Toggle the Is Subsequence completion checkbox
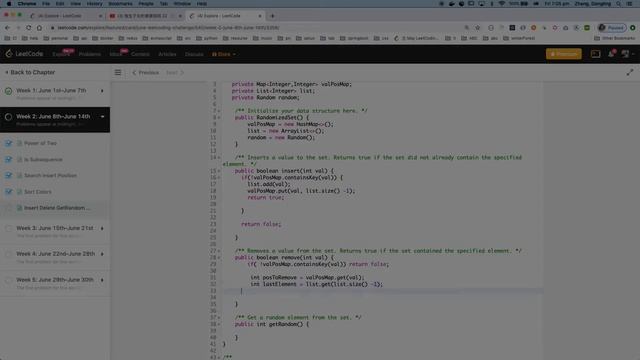The height and width of the screenshot is (360, 640). point(9,160)
